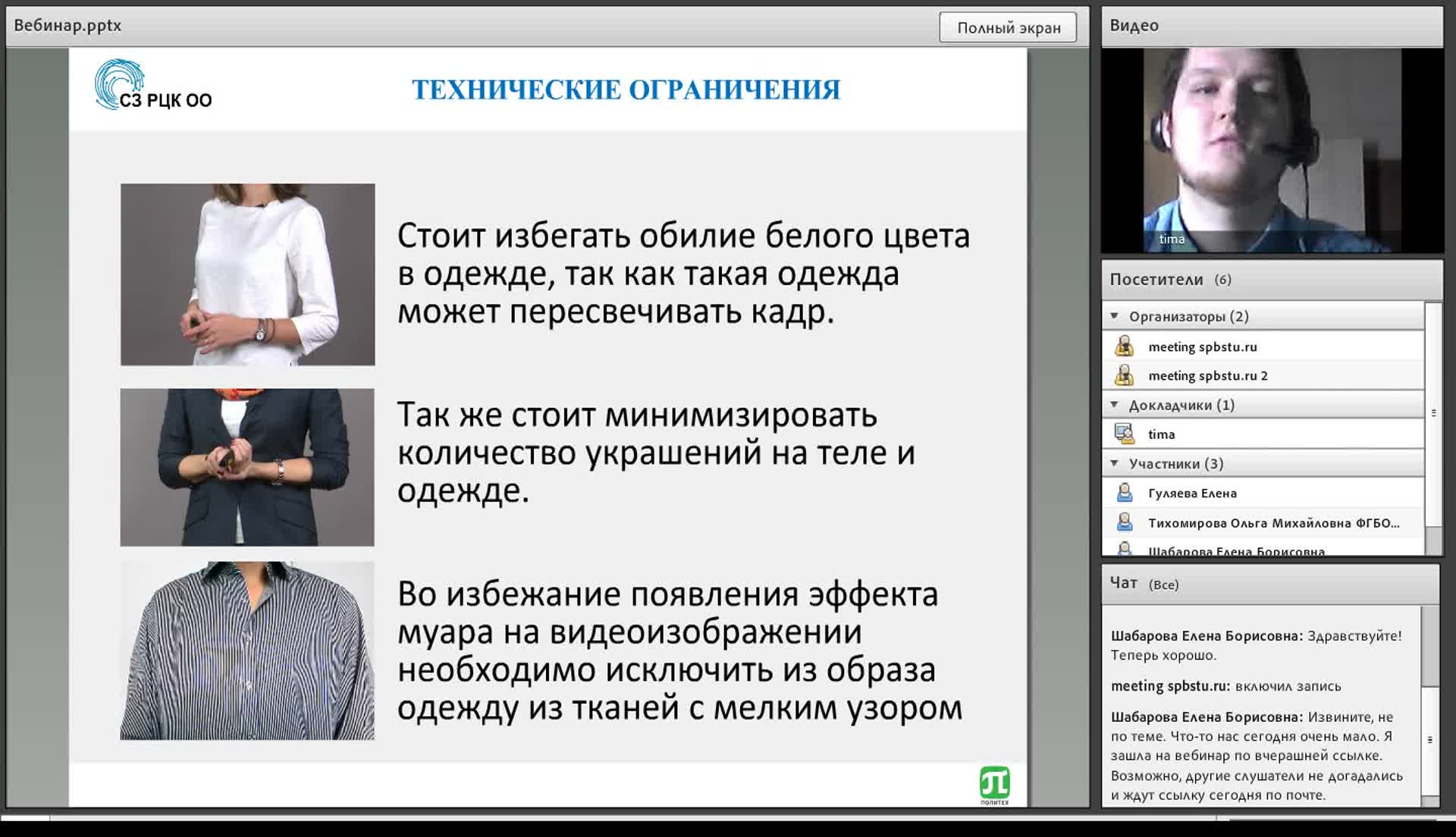This screenshot has width=1456, height=837.
Task: Select participant Гуляева Елена
Action: pos(1263,493)
